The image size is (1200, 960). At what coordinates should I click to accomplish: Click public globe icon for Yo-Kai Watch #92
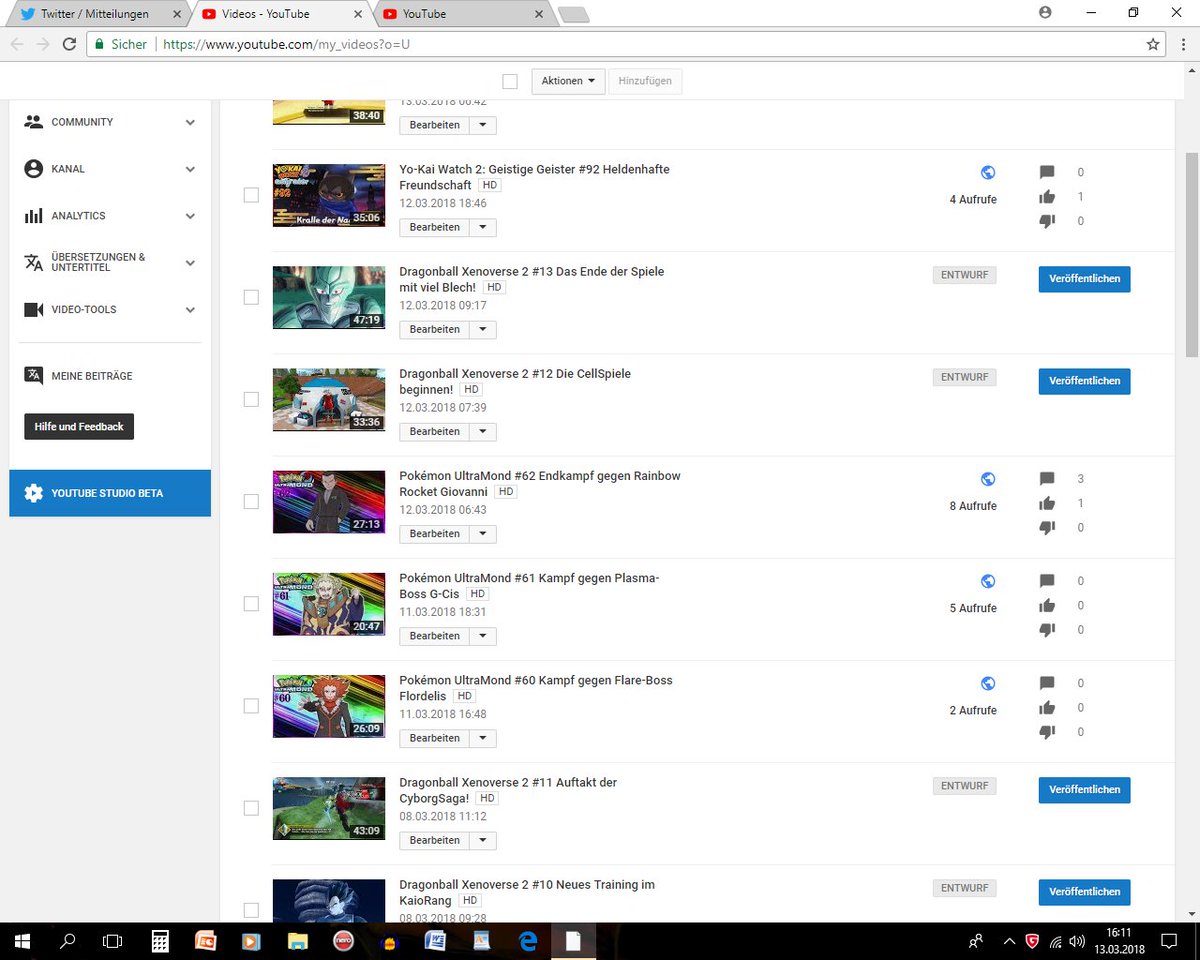988,172
